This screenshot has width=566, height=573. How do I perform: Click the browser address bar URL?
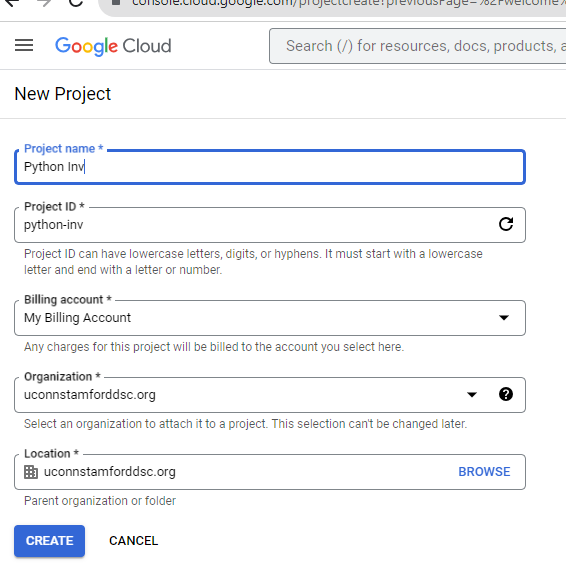pos(347,4)
